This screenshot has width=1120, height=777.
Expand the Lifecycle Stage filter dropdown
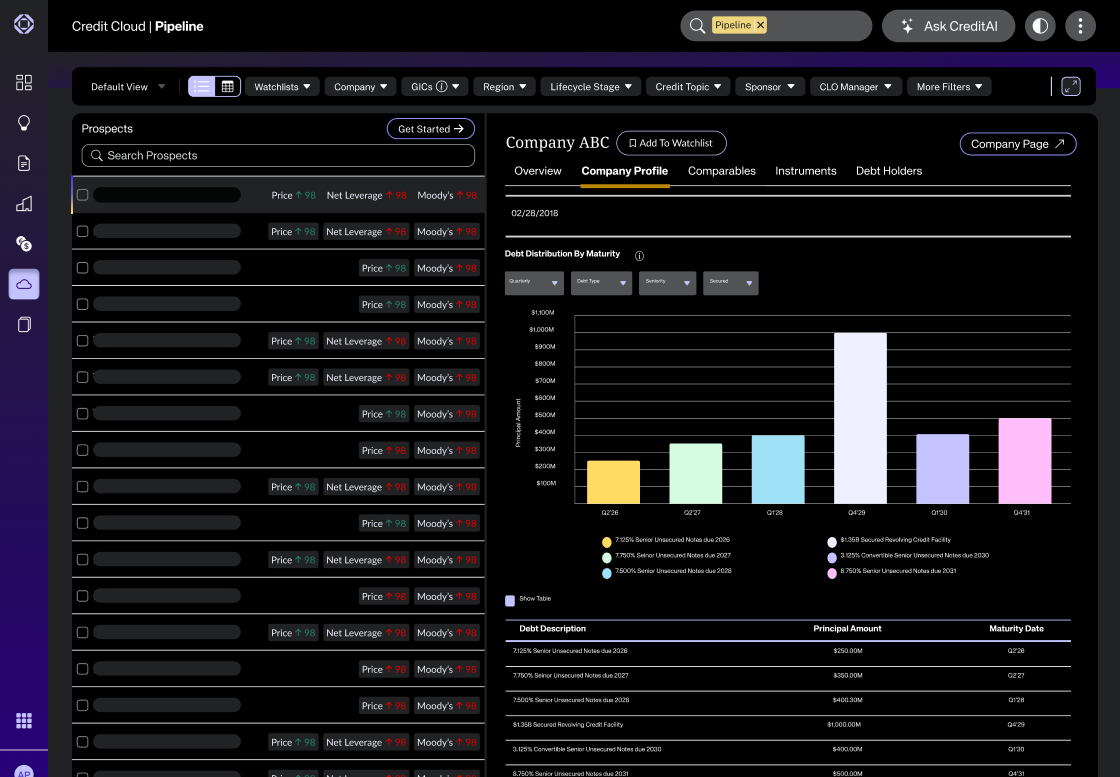click(x=591, y=87)
